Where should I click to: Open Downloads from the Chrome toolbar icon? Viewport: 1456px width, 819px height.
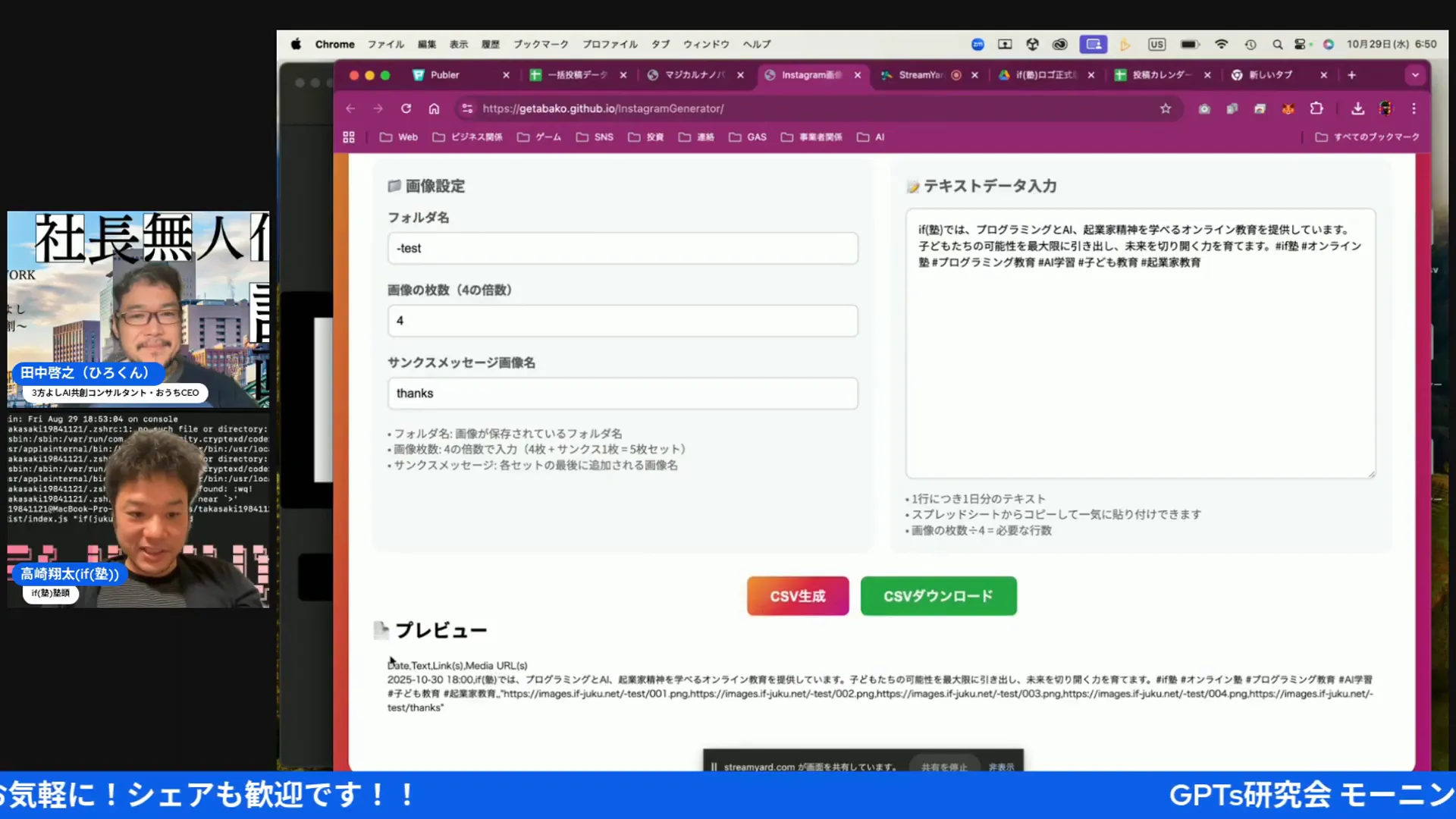(x=1358, y=108)
